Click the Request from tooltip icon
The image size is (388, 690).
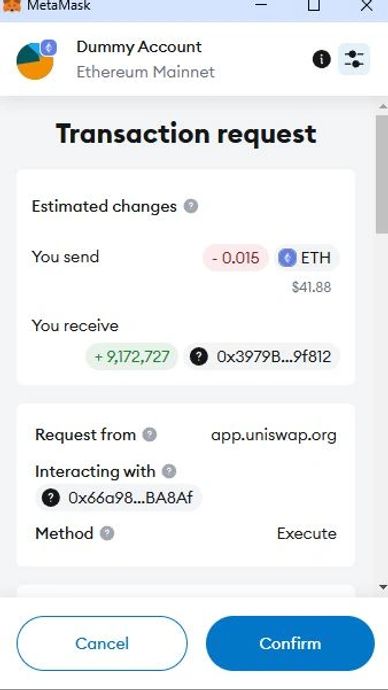click(150, 435)
